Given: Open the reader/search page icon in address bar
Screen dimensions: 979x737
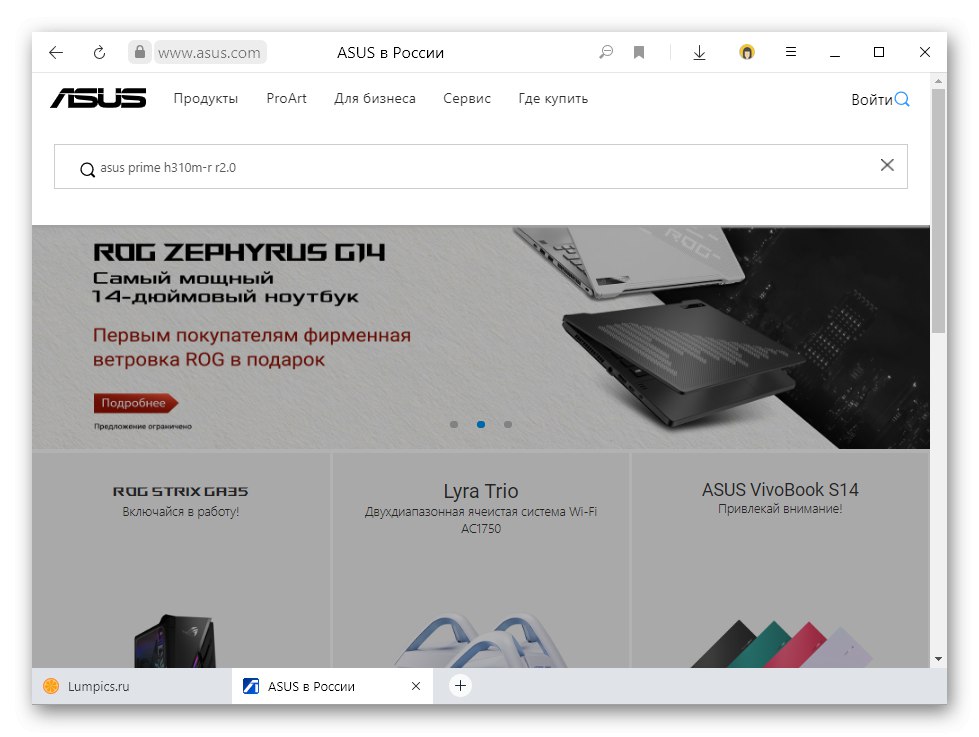Looking at the screenshot, I should [x=606, y=52].
